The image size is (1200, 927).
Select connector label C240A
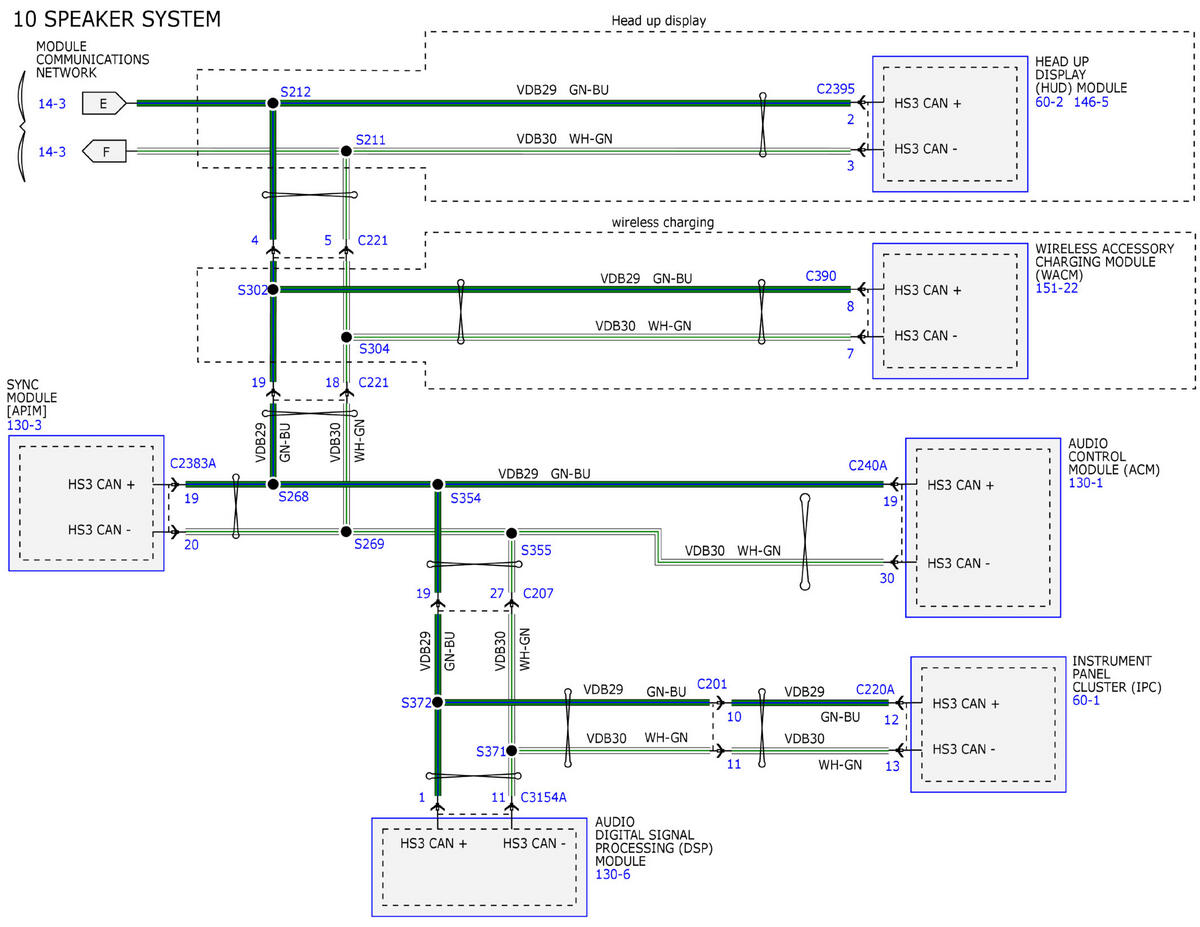click(867, 465)
